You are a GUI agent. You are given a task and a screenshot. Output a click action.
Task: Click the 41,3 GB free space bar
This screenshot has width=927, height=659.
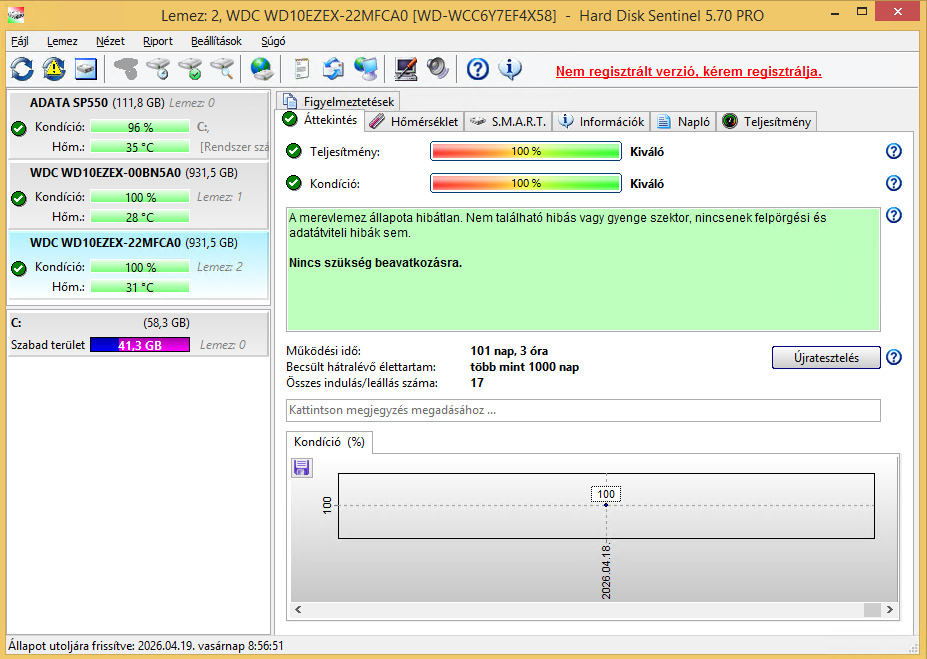click(x=140, y=345)
